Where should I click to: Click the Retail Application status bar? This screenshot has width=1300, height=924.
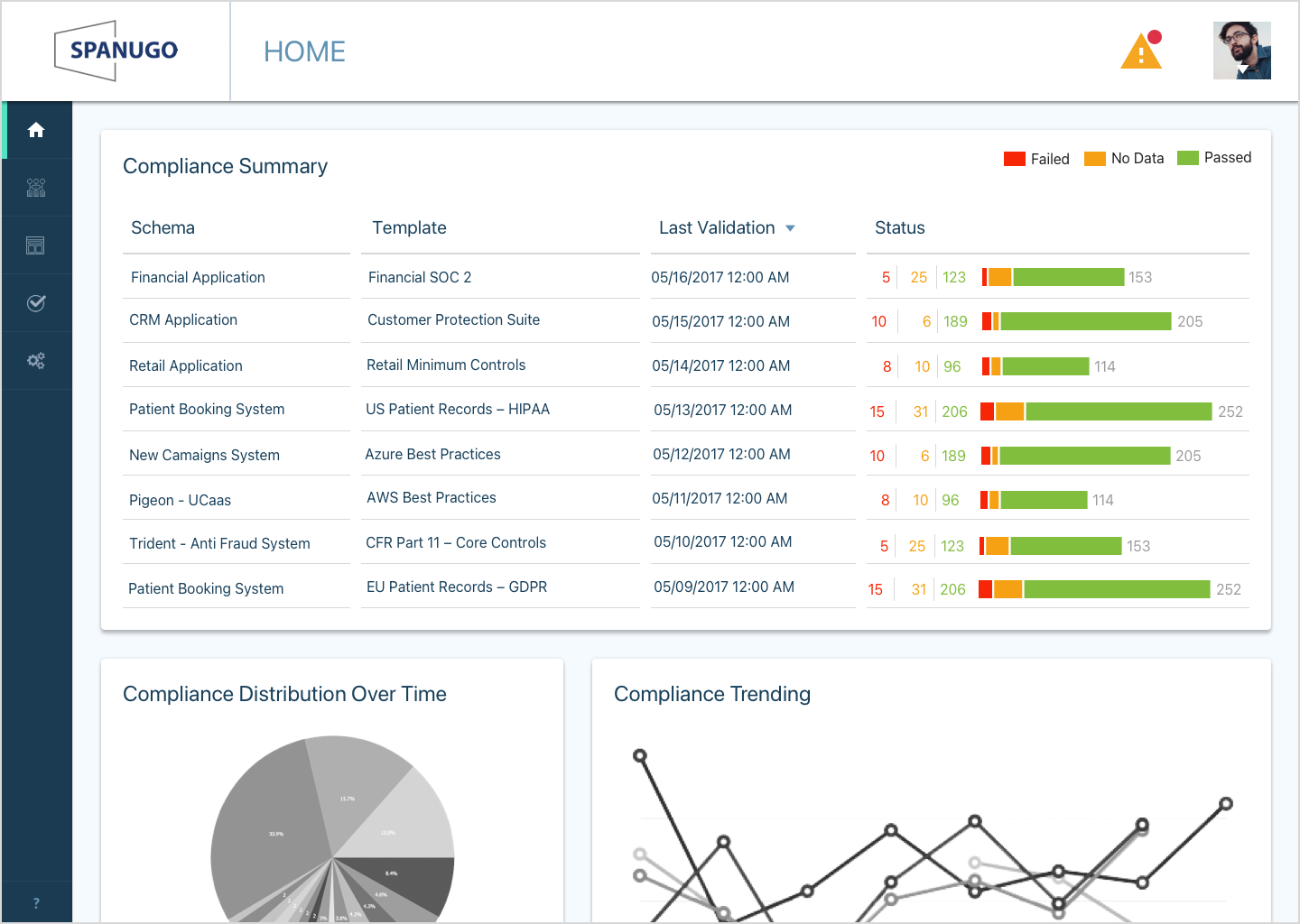pos(1035,366)
